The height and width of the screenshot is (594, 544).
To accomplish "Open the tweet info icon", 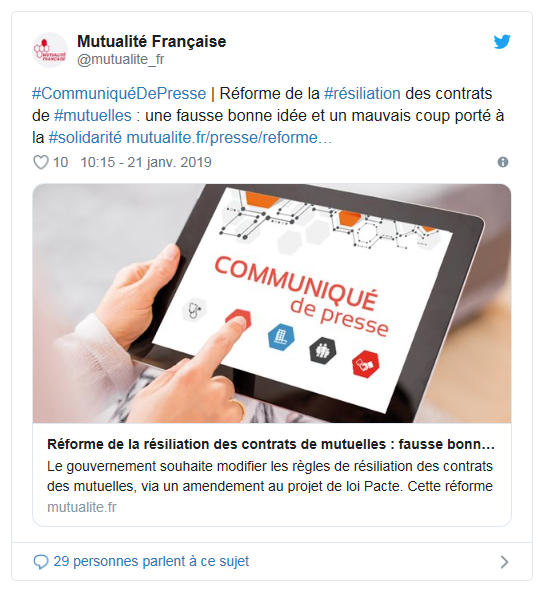I will pos(503,162).
